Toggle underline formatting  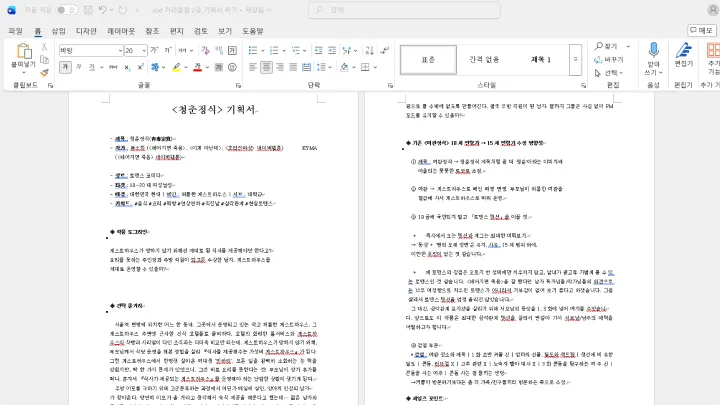[92, 68]
